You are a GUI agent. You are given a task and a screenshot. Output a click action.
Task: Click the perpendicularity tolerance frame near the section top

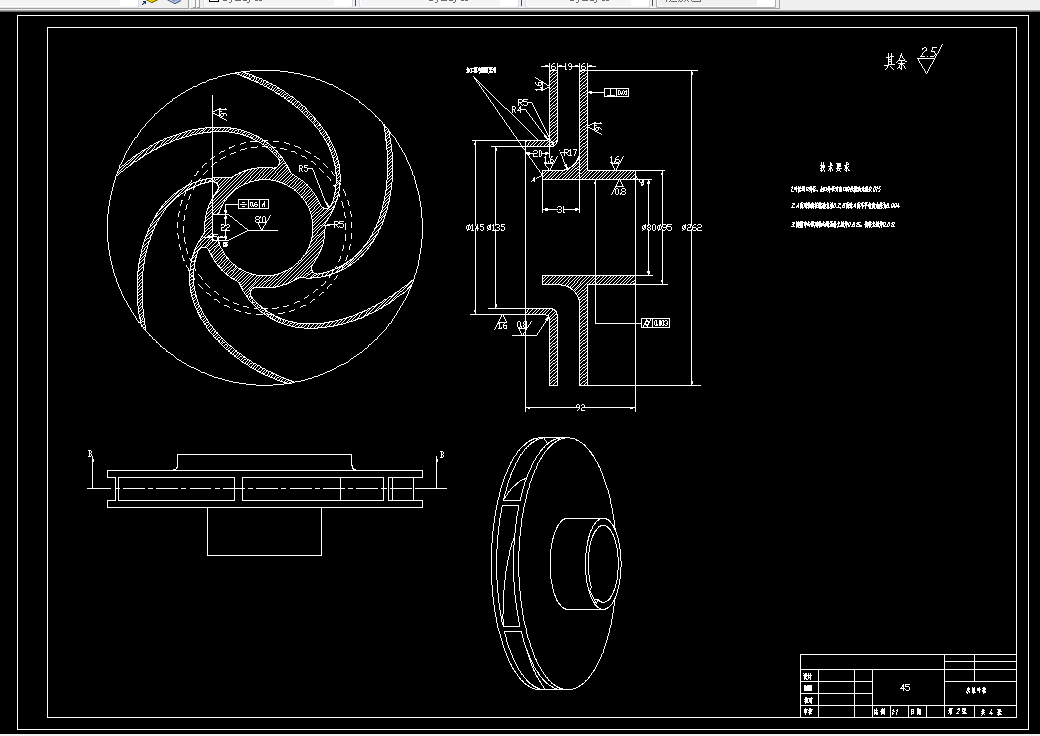617,92
